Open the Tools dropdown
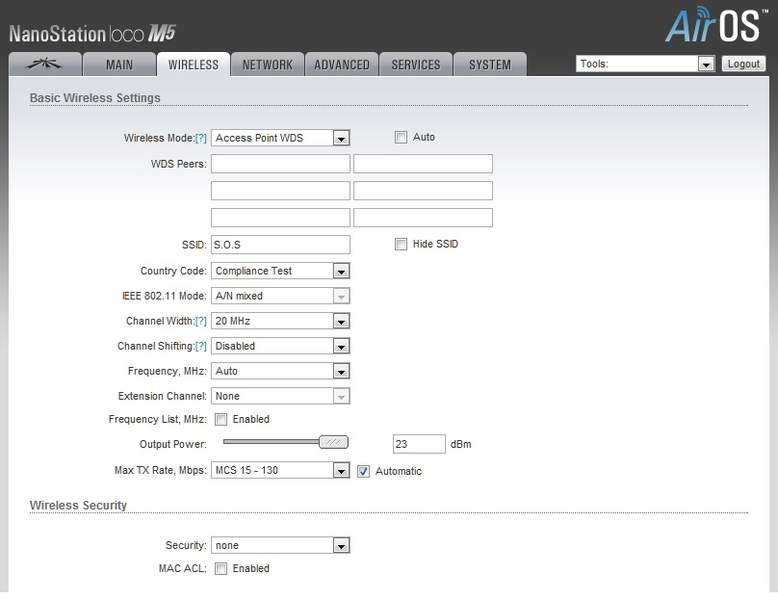Viewport: 778px width, 600px height. click(645, 64)
